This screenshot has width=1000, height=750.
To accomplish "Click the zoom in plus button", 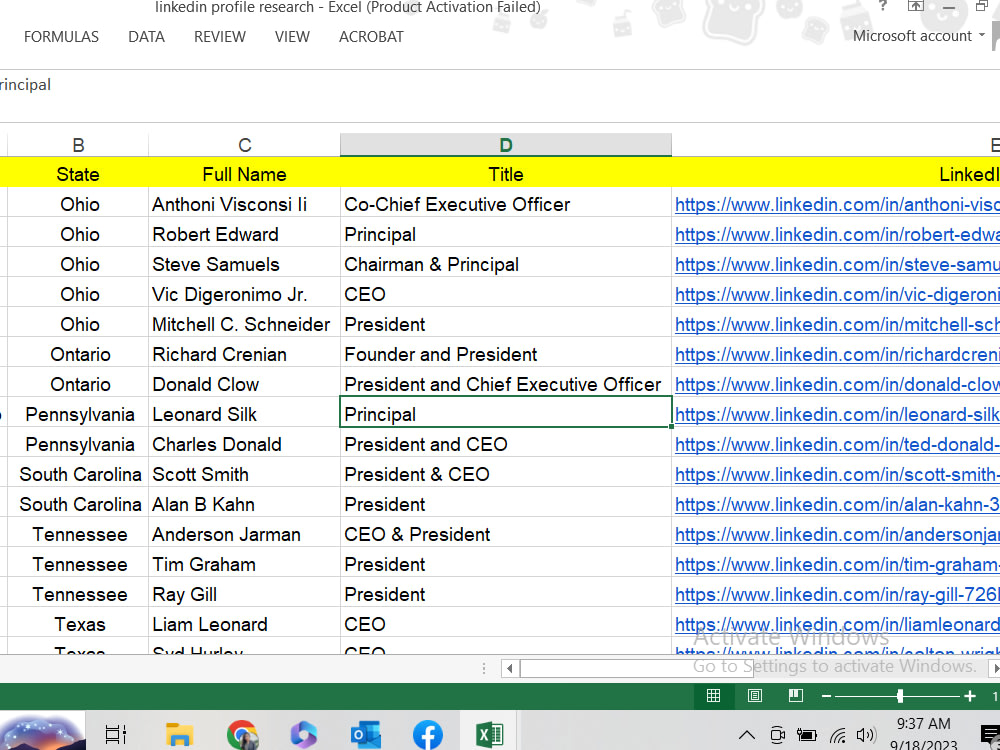I will pyautogui.click(x=970, y=696).
